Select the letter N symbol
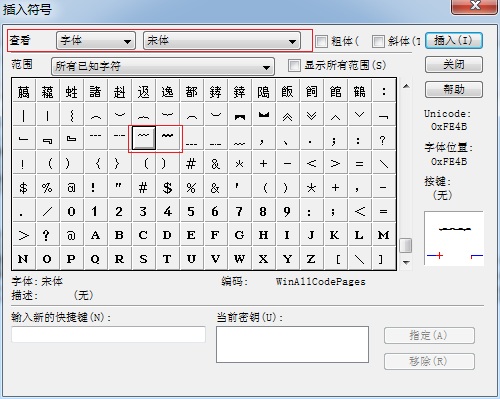500x399 pixels. (23, 259)
